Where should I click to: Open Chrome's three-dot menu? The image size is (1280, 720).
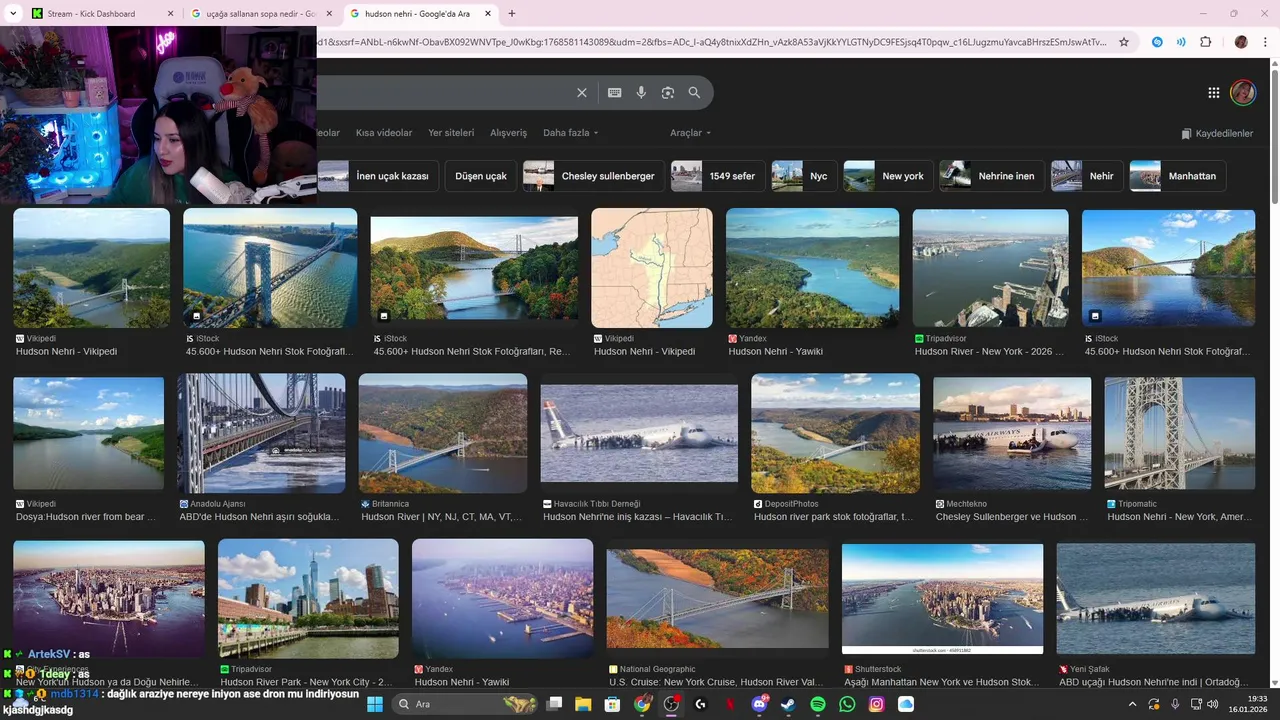(x=1264, y=42)
